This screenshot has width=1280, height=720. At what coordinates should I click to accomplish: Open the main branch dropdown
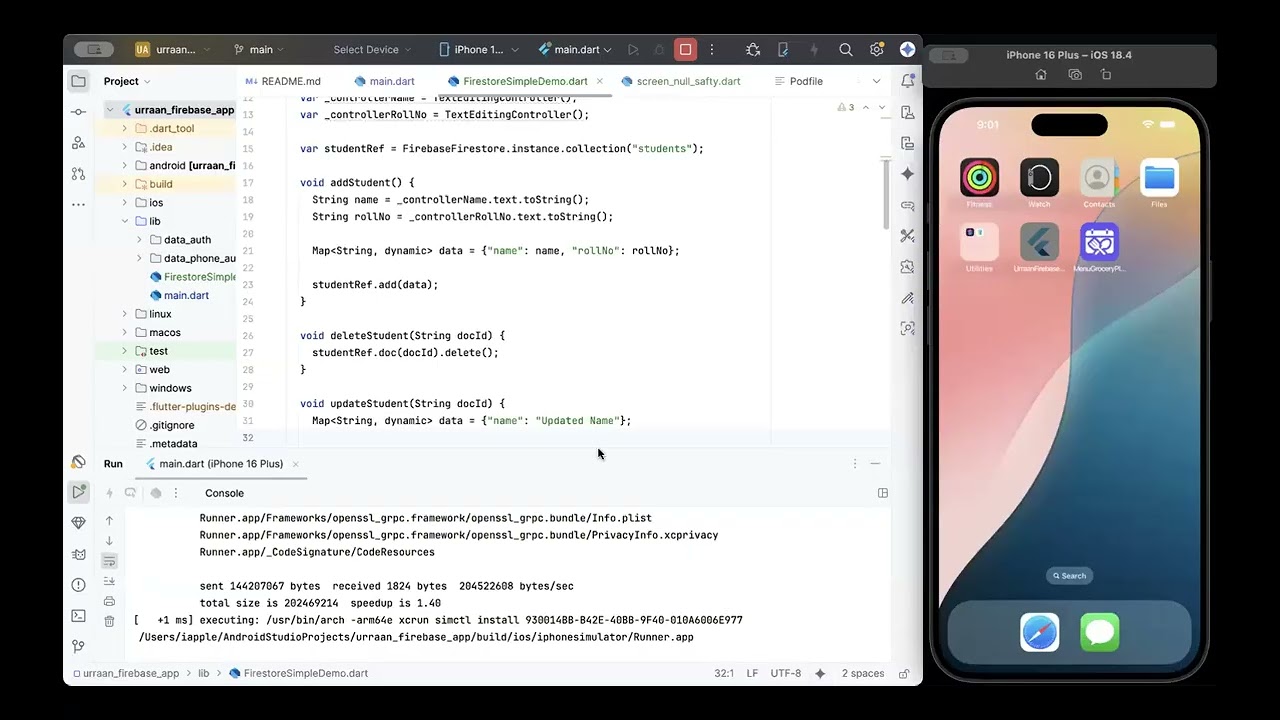(259, 49)
